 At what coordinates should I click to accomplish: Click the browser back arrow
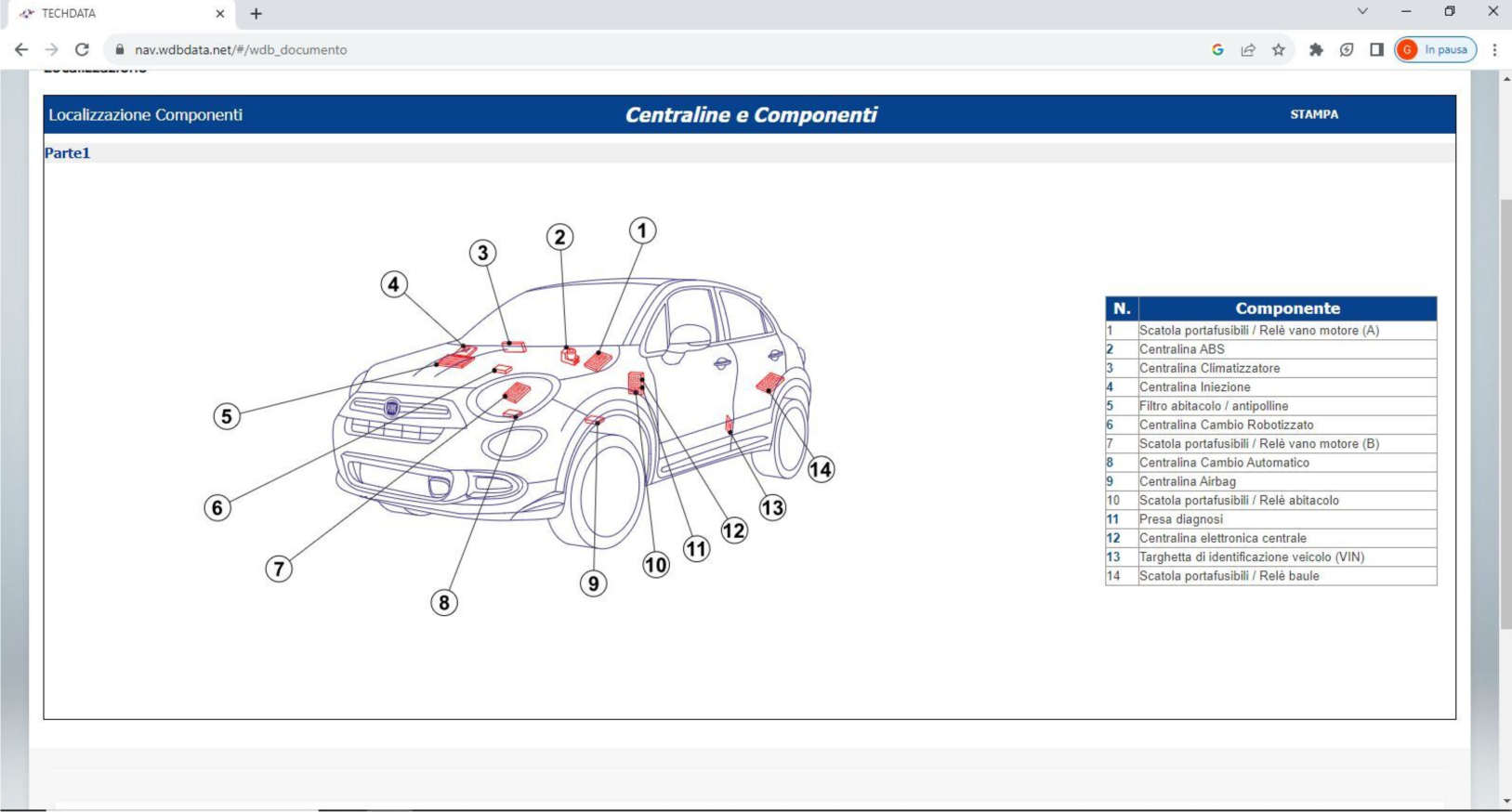point(21,50)
